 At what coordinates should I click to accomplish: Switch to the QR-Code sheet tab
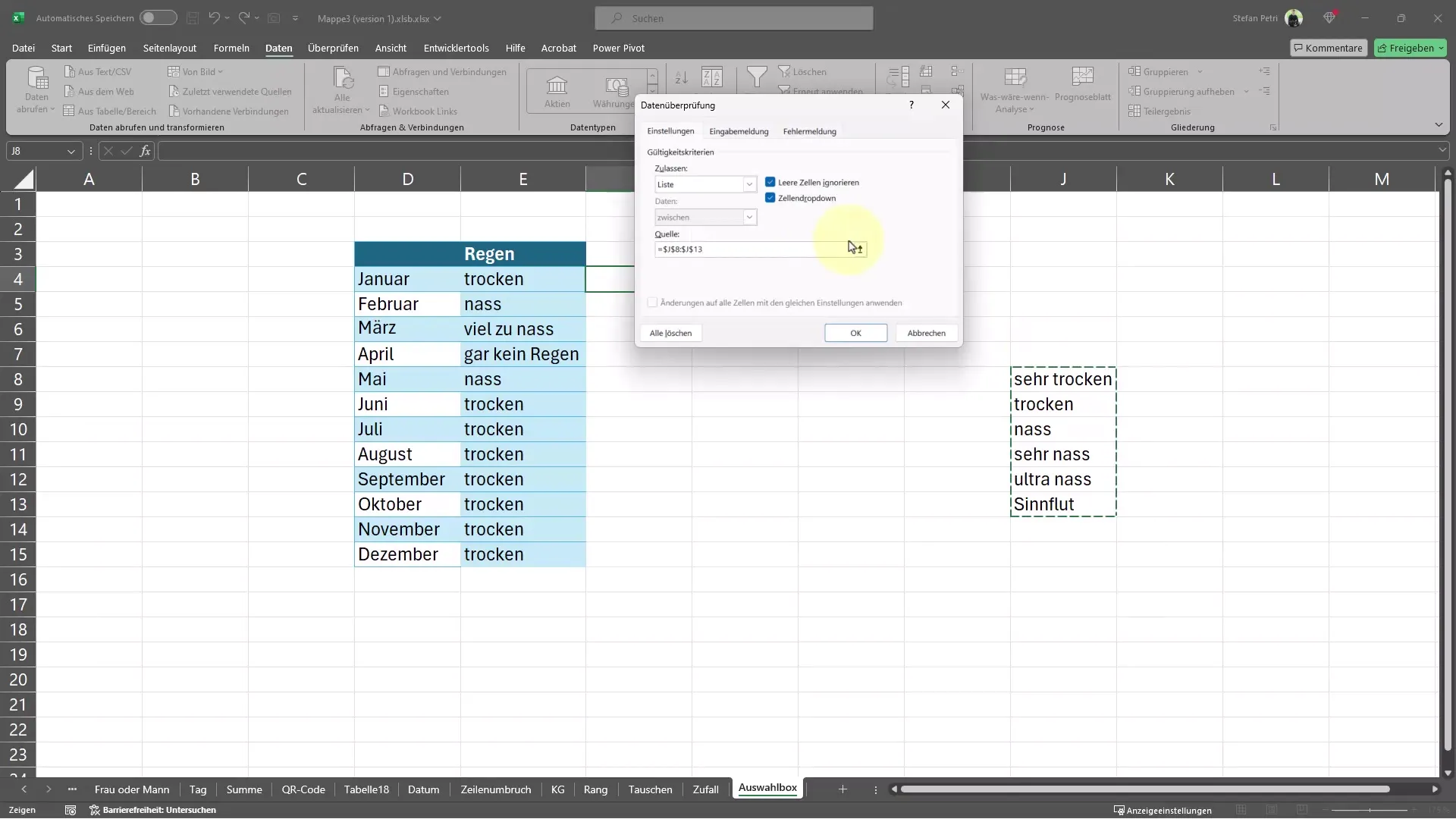(x=303, y=789)
